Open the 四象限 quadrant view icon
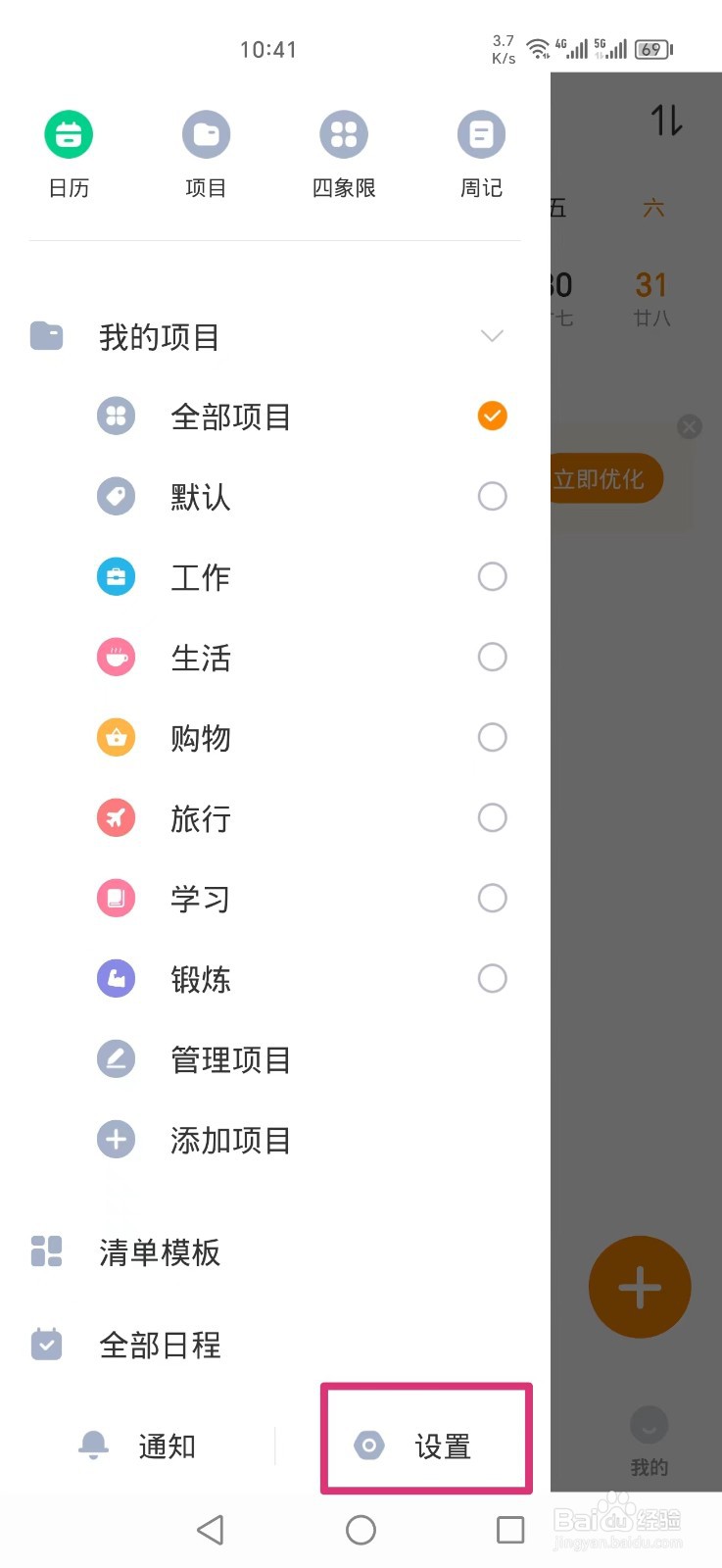This screenshot has width=722, height=1568. tap(344, 135)
